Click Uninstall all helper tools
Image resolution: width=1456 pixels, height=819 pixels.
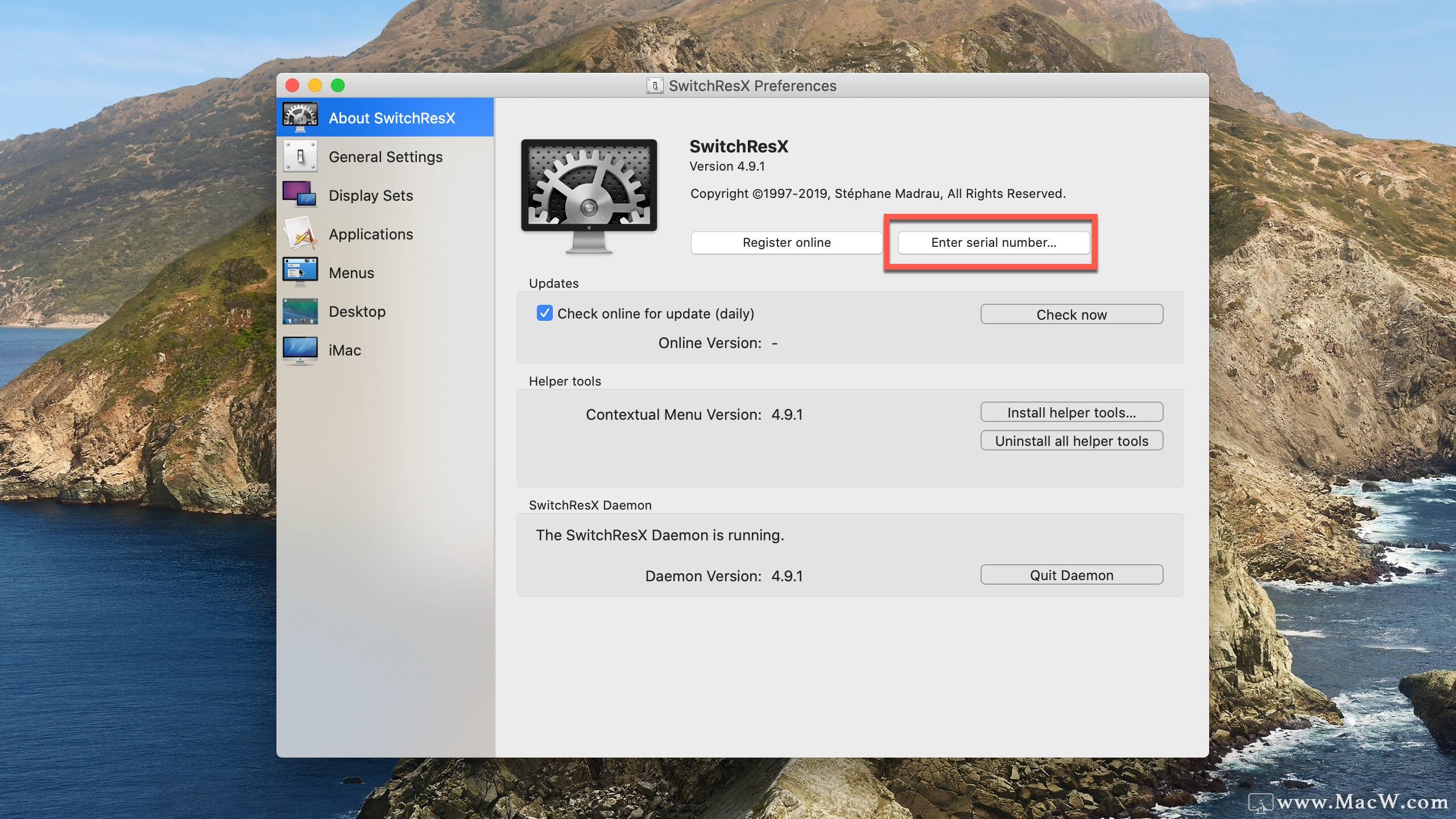click(1071, 440)
